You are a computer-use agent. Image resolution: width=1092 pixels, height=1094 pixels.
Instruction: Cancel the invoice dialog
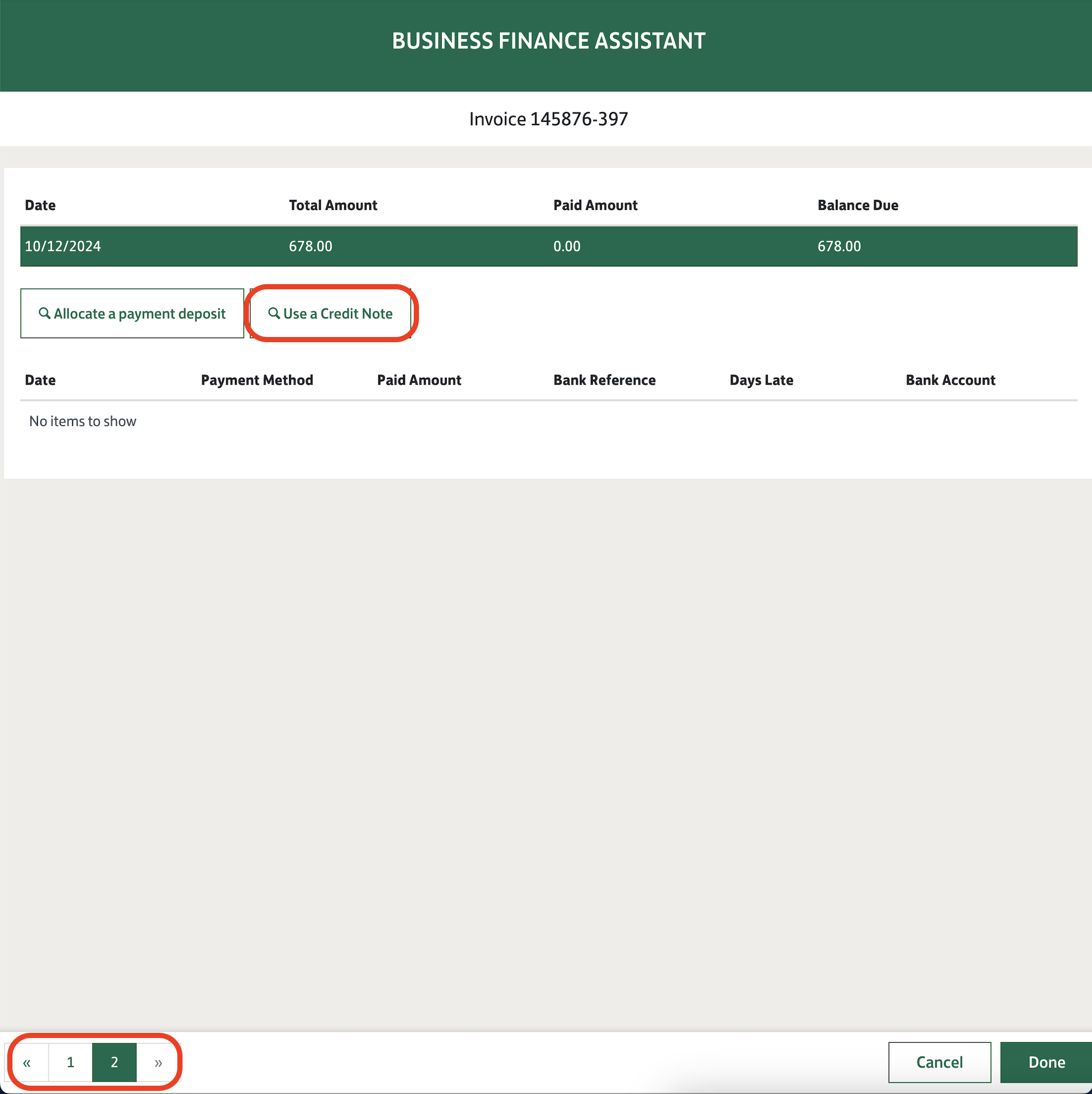click(x=939, y=1062)
